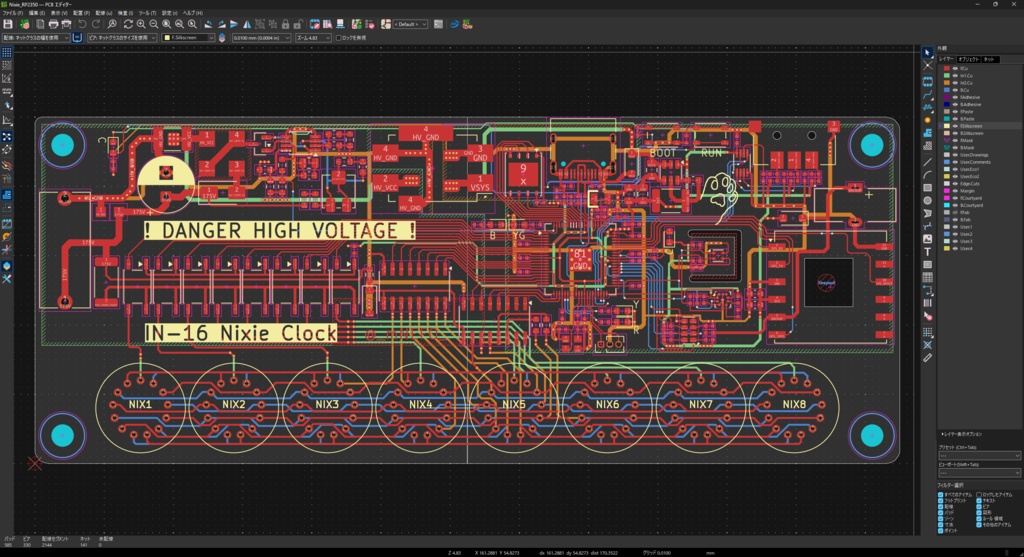The image size is (1024, 557).
Task: Hide the In1.Cu layer
Action: coord(955,76)
